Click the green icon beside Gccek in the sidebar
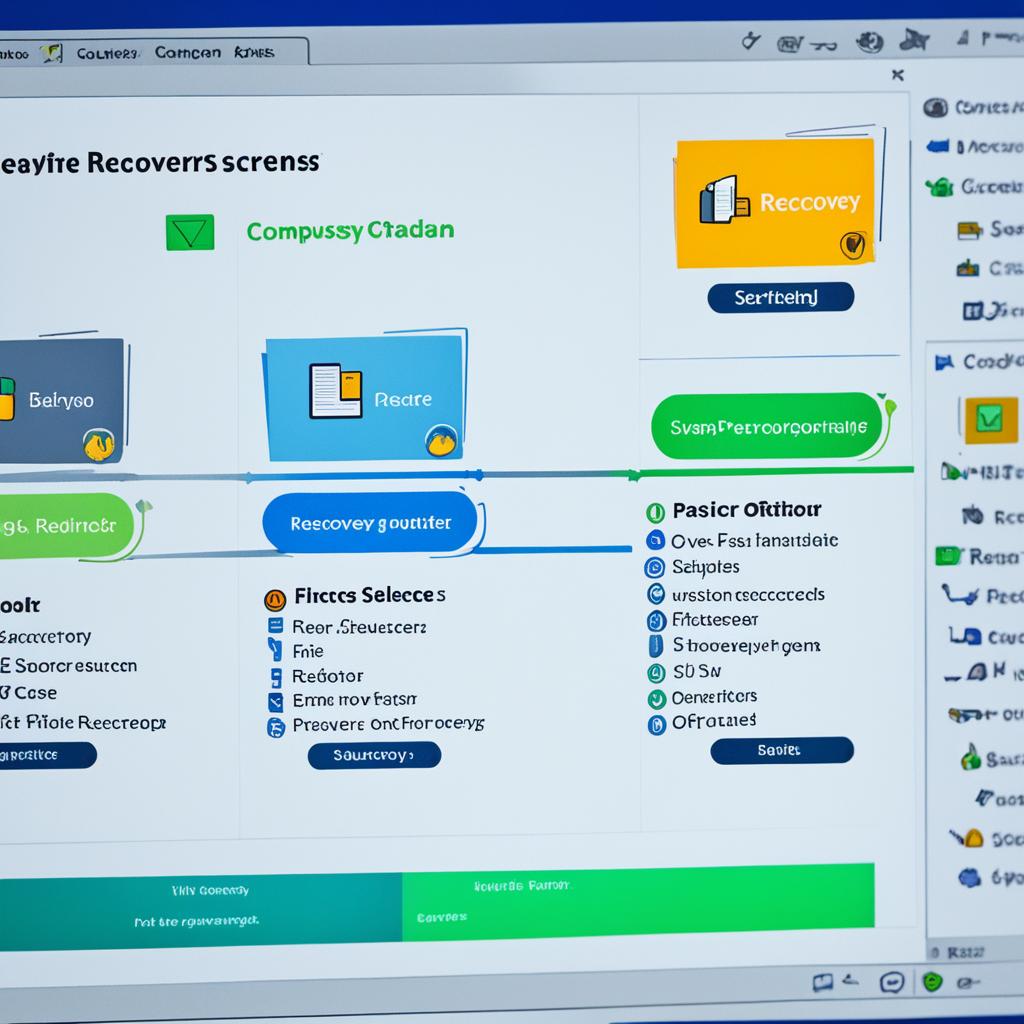The height and width of the screenshot is (1024, 1024). [940, 187]
